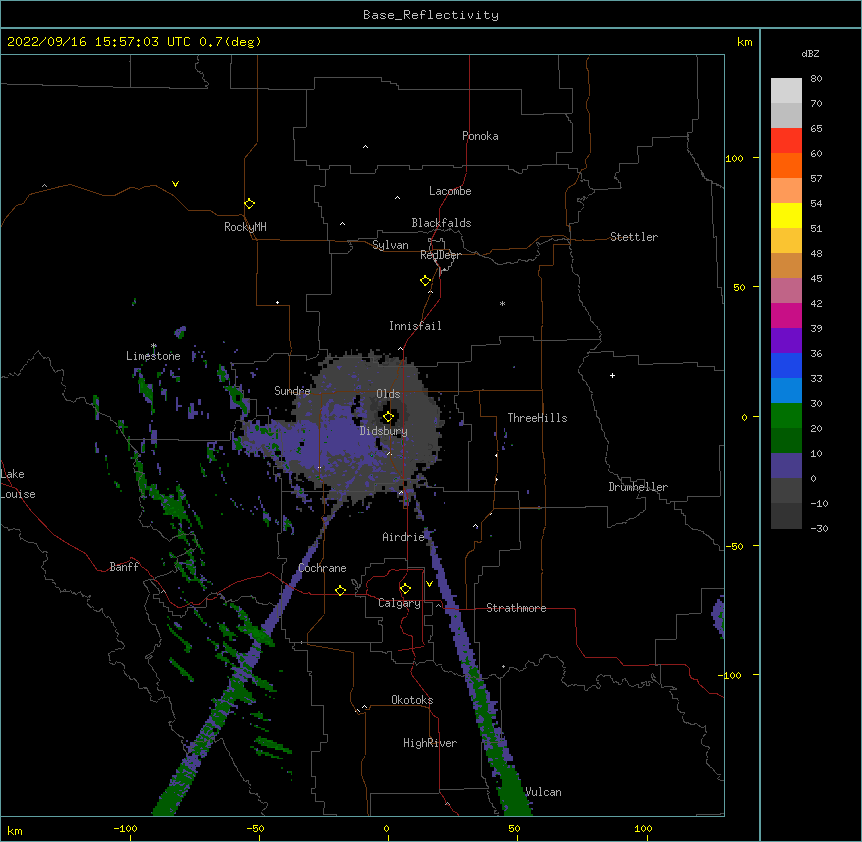Click the Ponoka city label
Screen dimensions: 862x842
tap(480, 136)
